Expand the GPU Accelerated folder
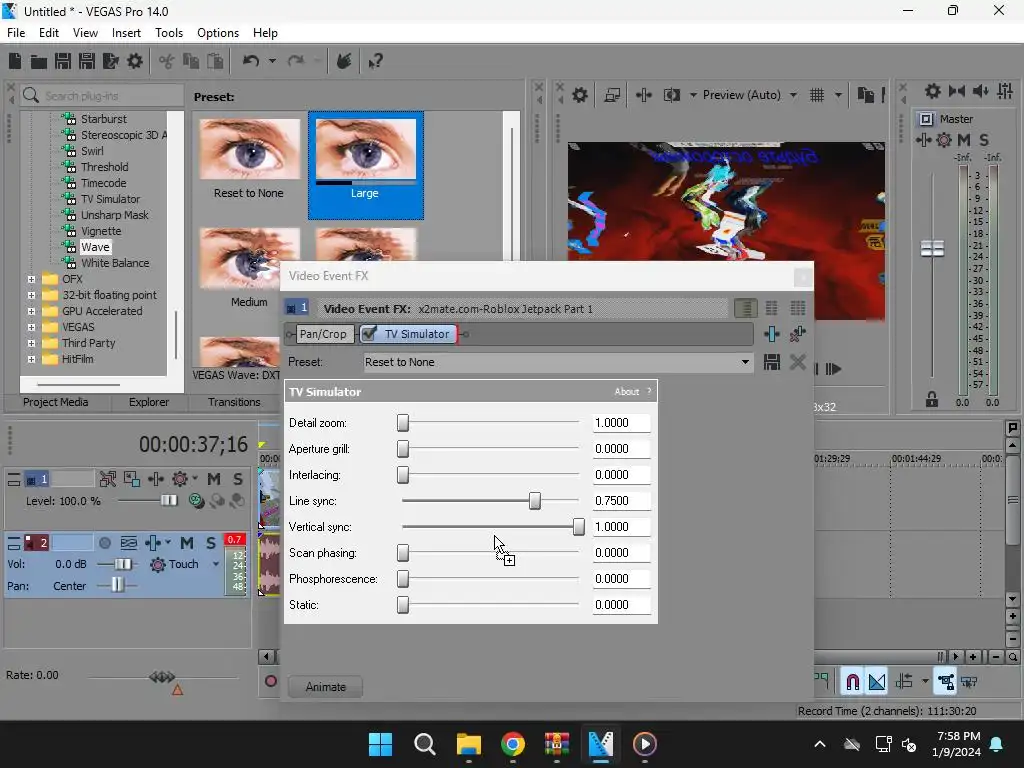The width and height of the screenshot is (1024, 768). (x=31, y=311)
